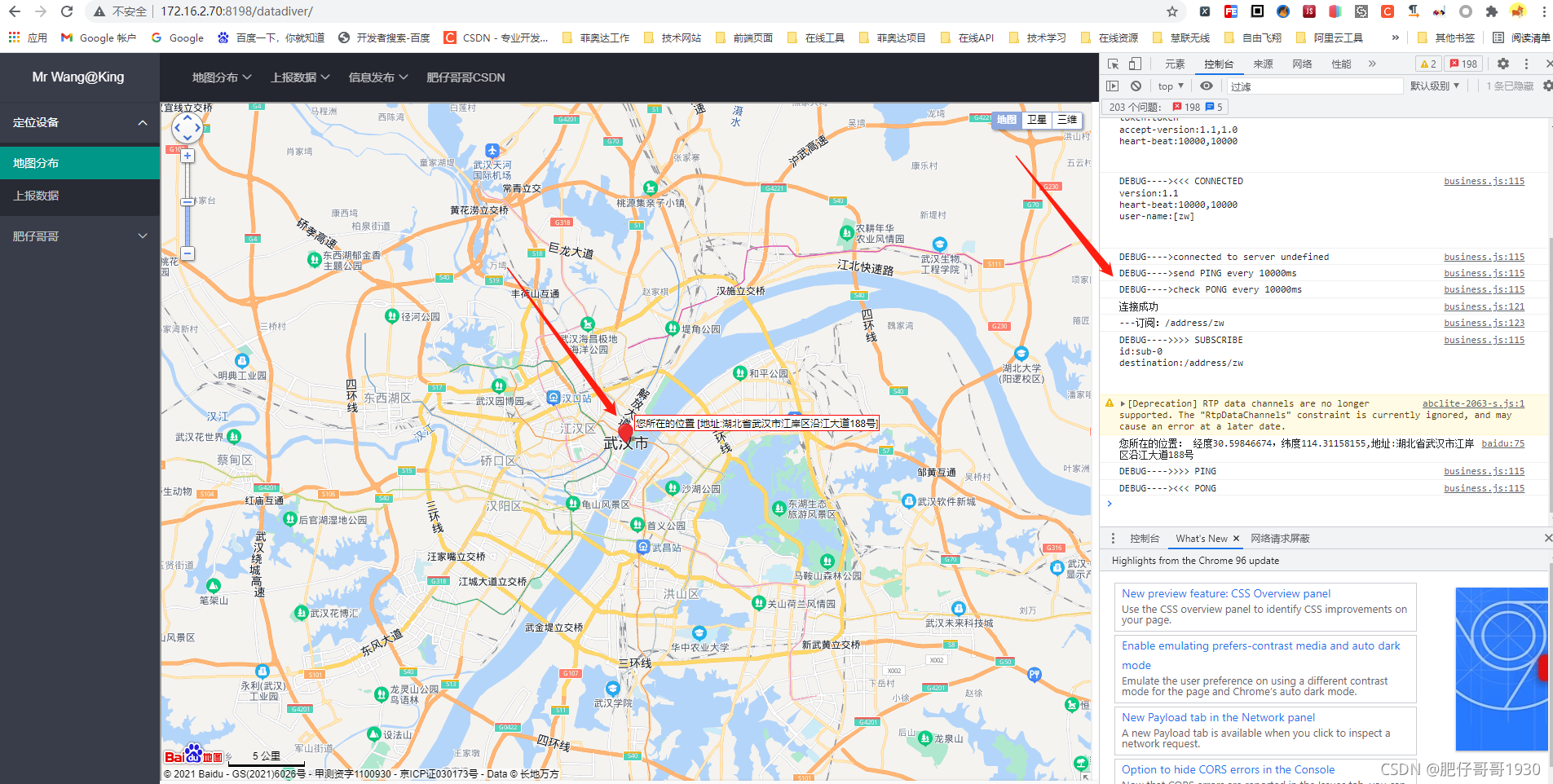
Task: Create a live expression via the eye icon
Action: (1207, 86)
